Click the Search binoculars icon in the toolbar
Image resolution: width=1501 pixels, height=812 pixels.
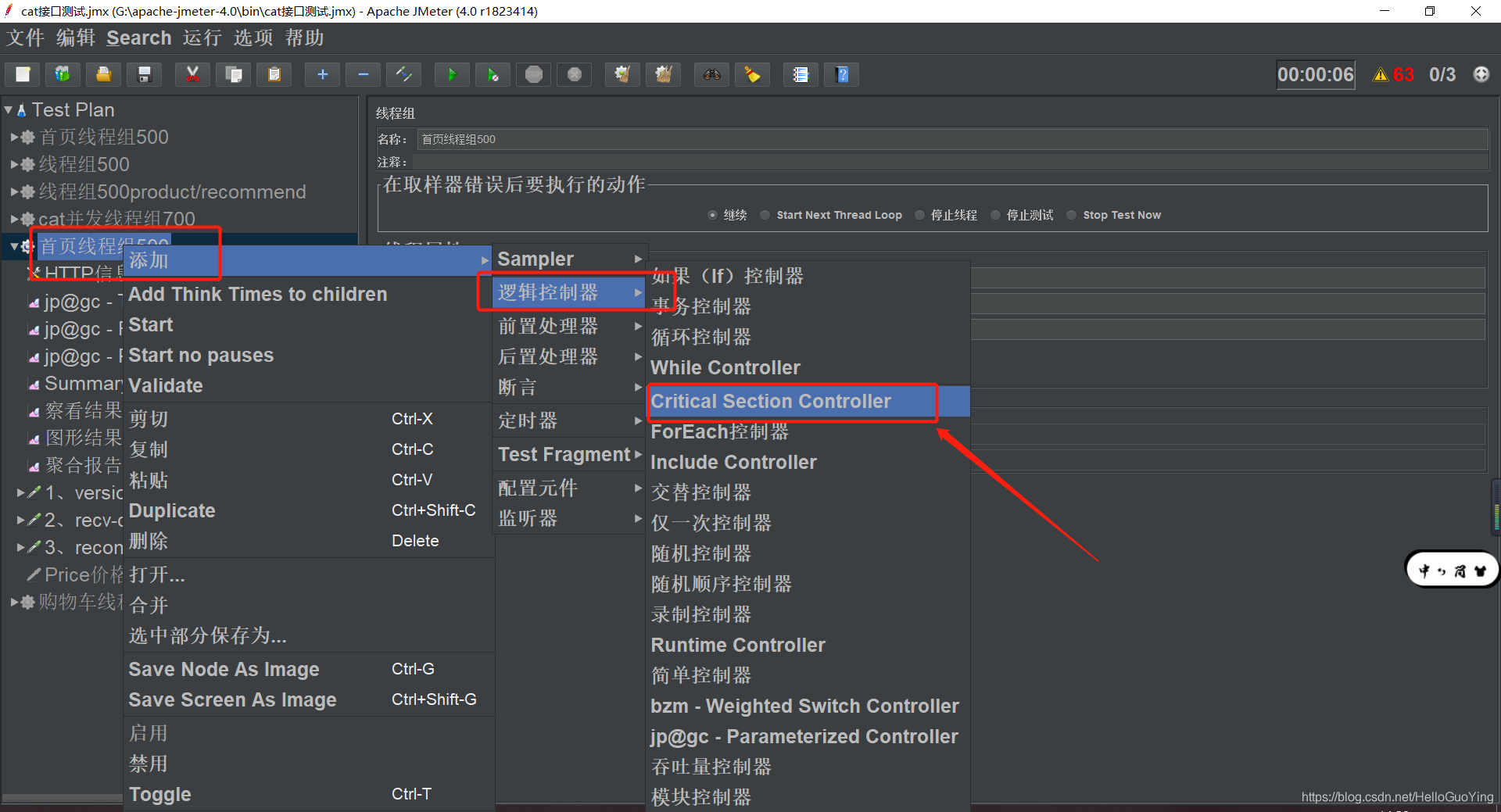pos(711,74)
